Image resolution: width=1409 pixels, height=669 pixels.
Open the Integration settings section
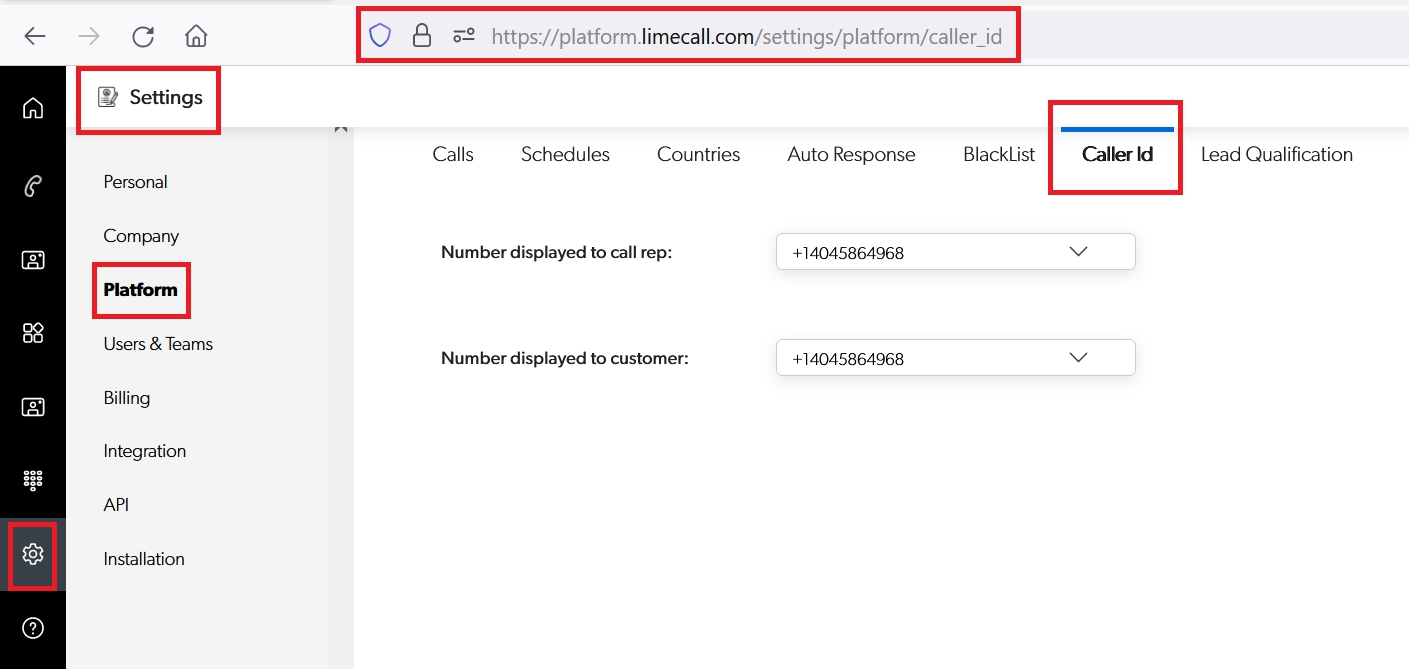pos(145,451)
